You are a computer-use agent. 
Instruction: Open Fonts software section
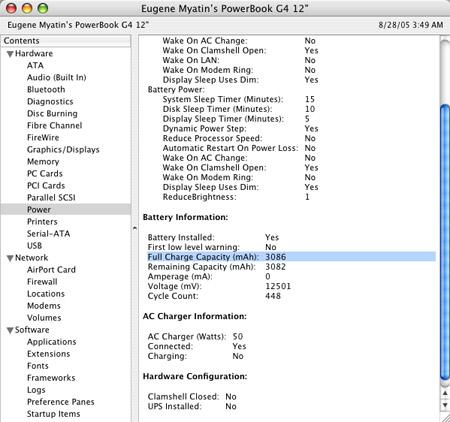point(38,366)
